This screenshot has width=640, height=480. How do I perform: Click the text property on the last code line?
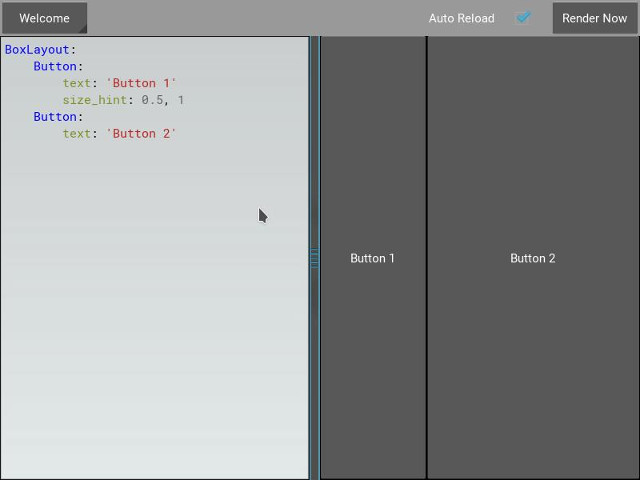pos(77,133)
